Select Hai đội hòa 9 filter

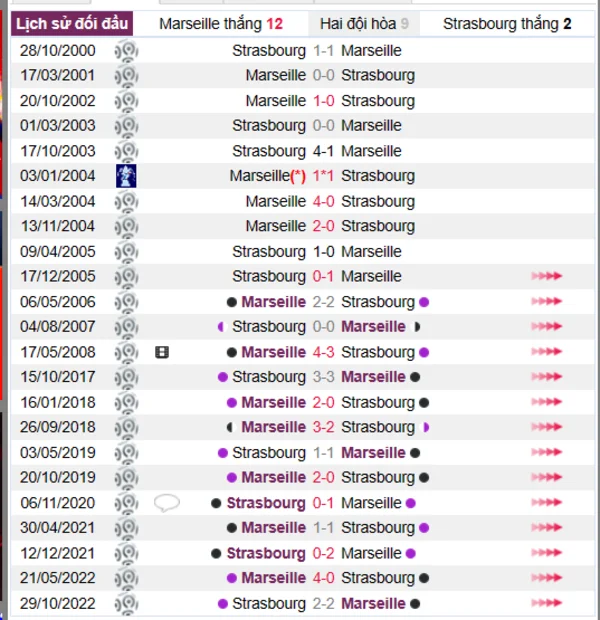click(x=364, y=24)
